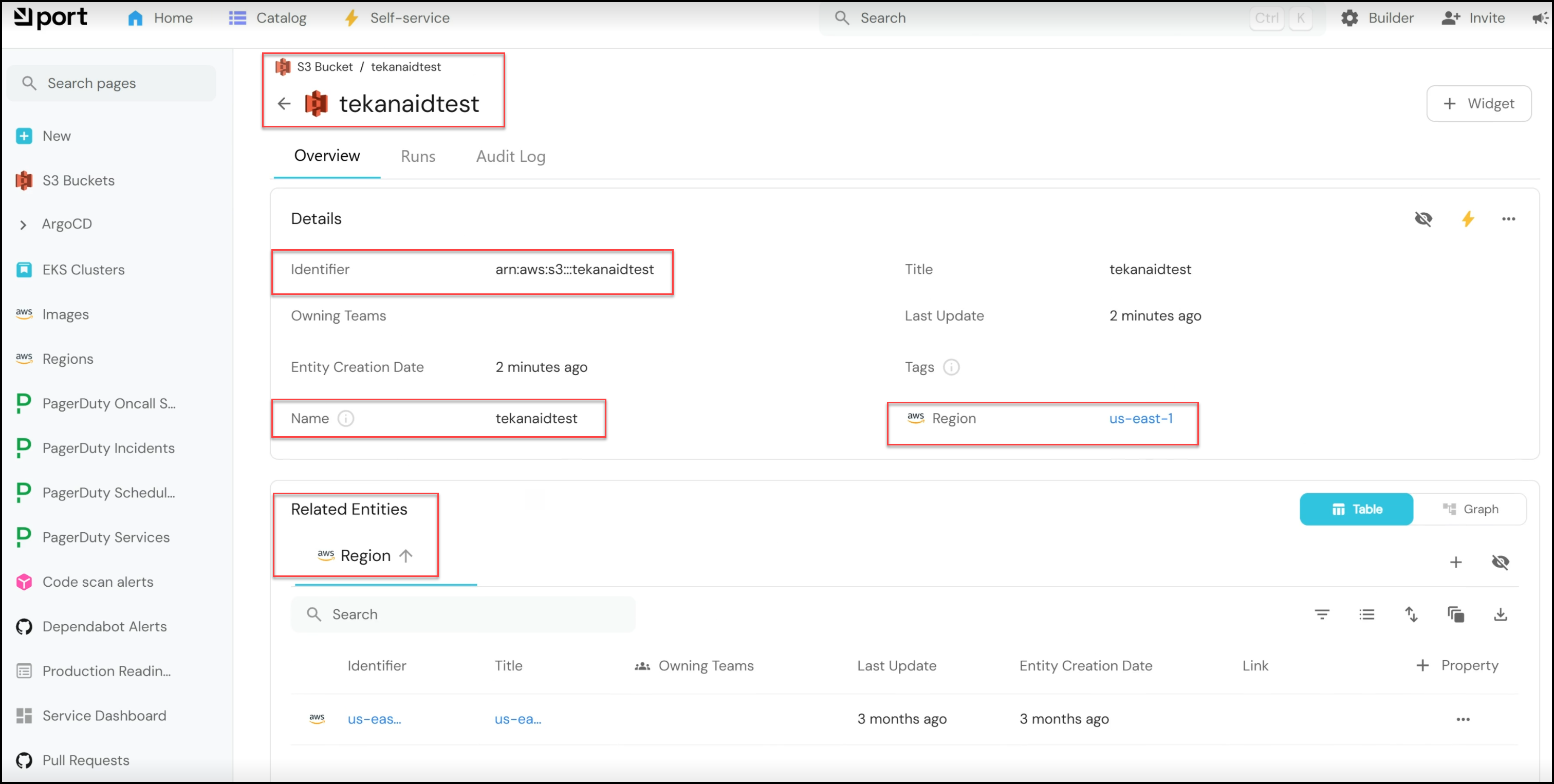The width and height of the screenshot is (1554, 784).
Task: Add a new Property column
Action: (1457, 666)
